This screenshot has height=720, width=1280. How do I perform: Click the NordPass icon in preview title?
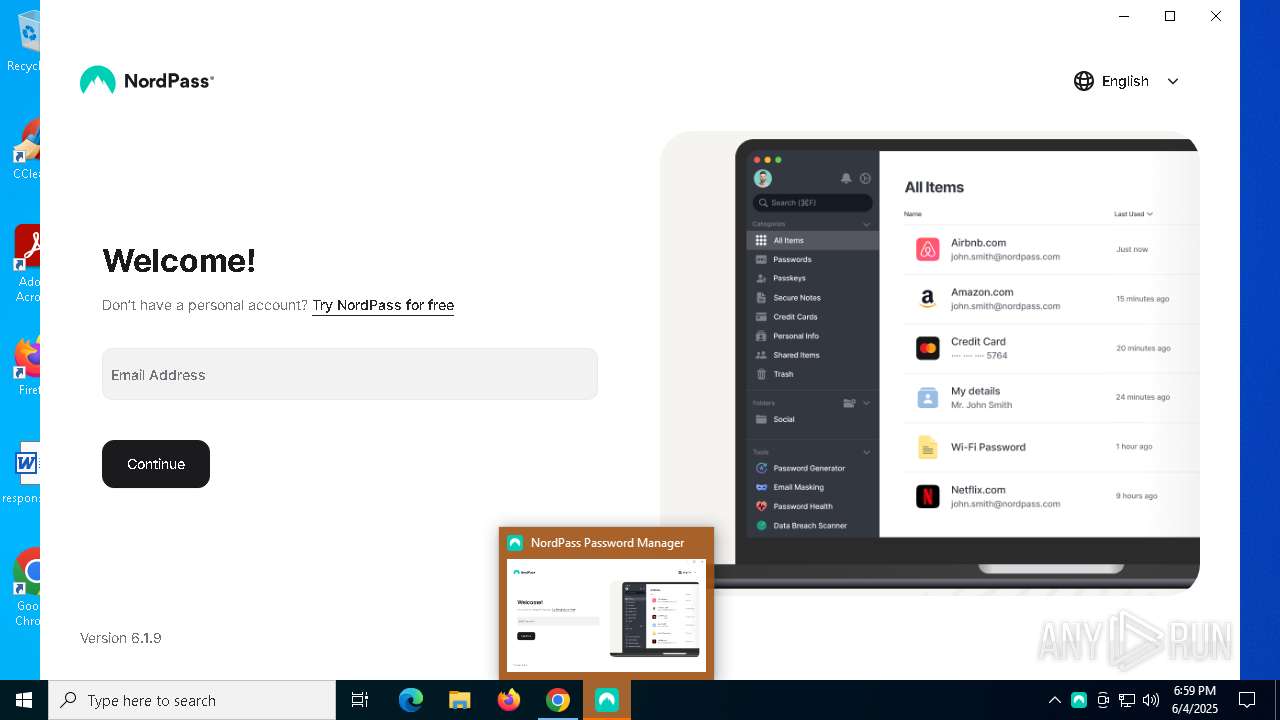[x=515, y=543]
